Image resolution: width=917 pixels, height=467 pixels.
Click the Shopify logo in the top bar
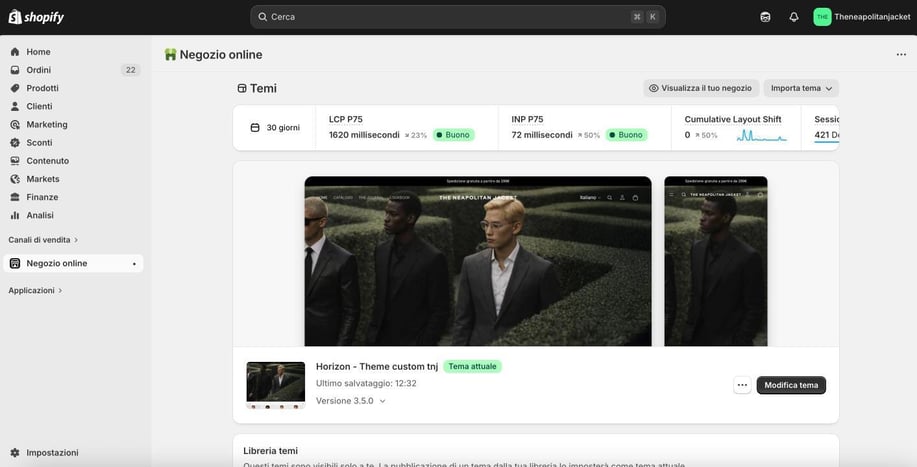pyautogui.click(x=36, y=17)
